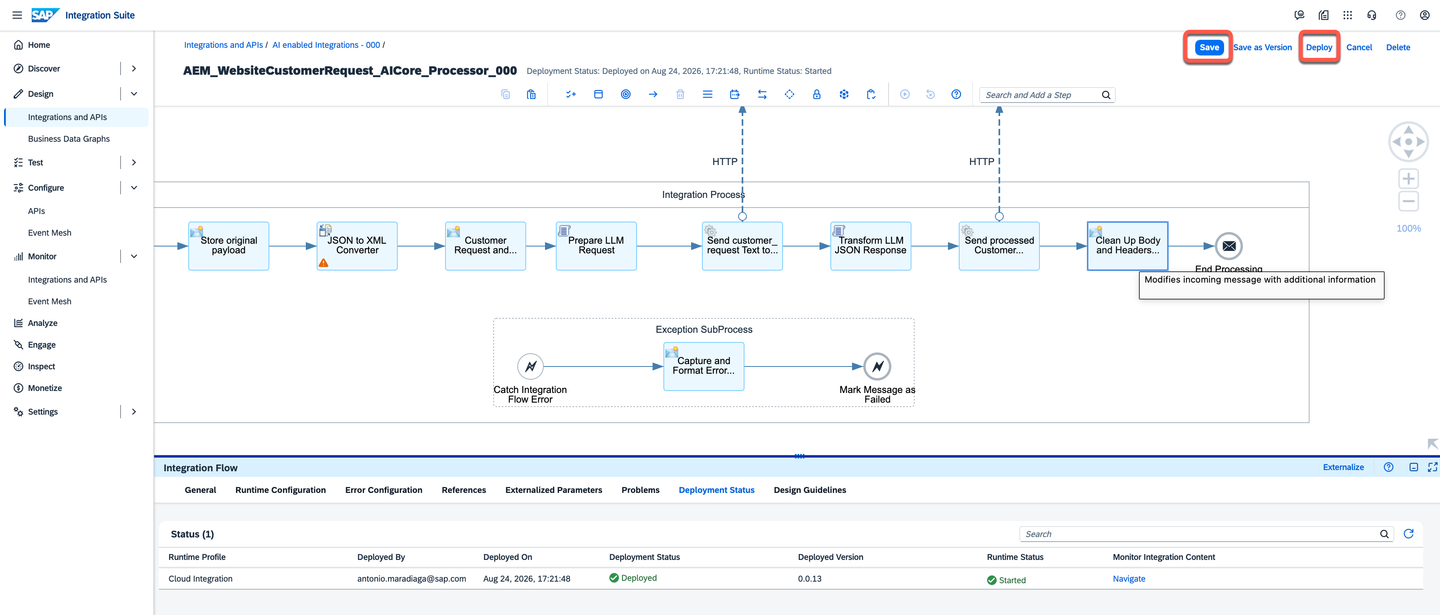This screenshot has width=1440, height=615.
Task: Click the trash Delete icon in toolbar
Action: point(680,94)
